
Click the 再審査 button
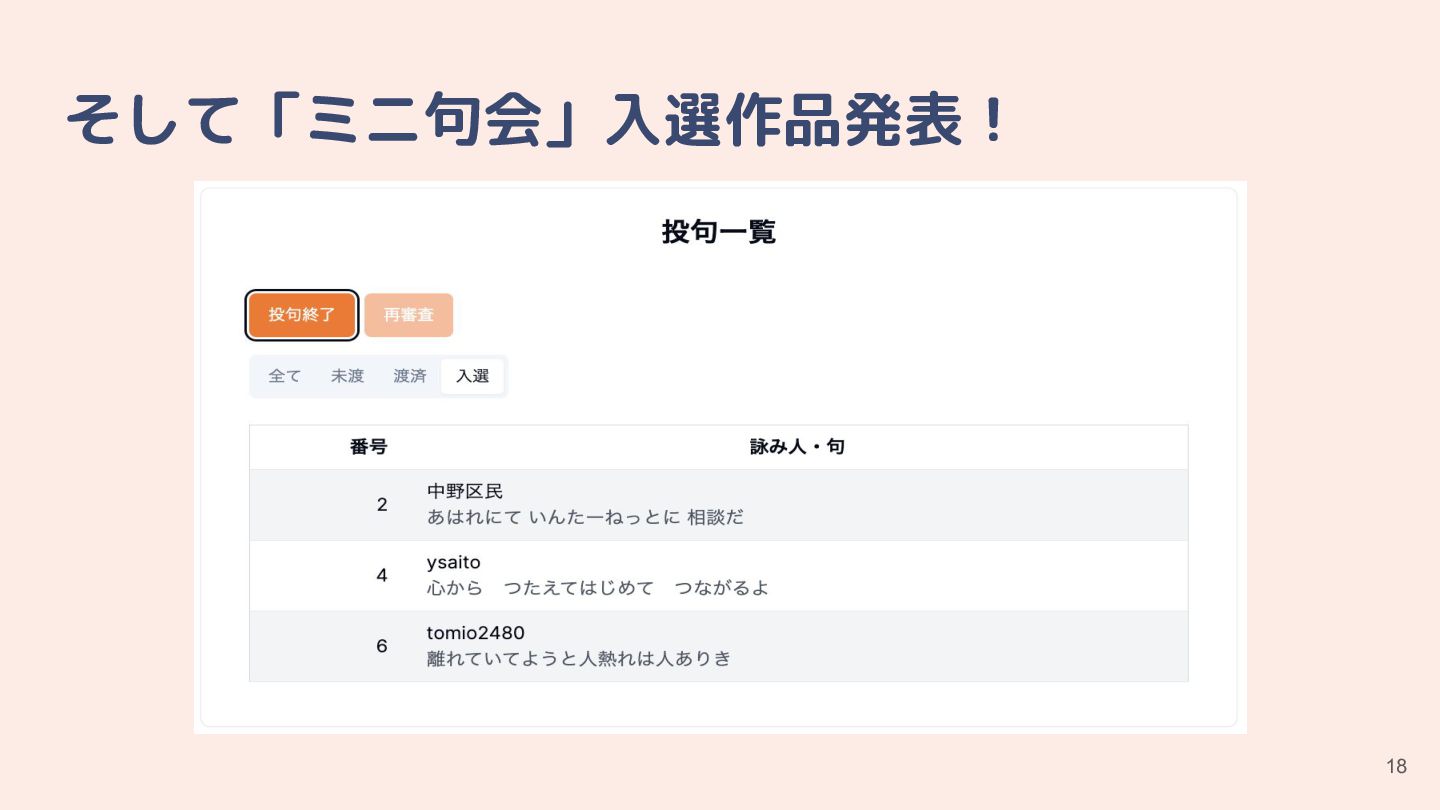409,315
